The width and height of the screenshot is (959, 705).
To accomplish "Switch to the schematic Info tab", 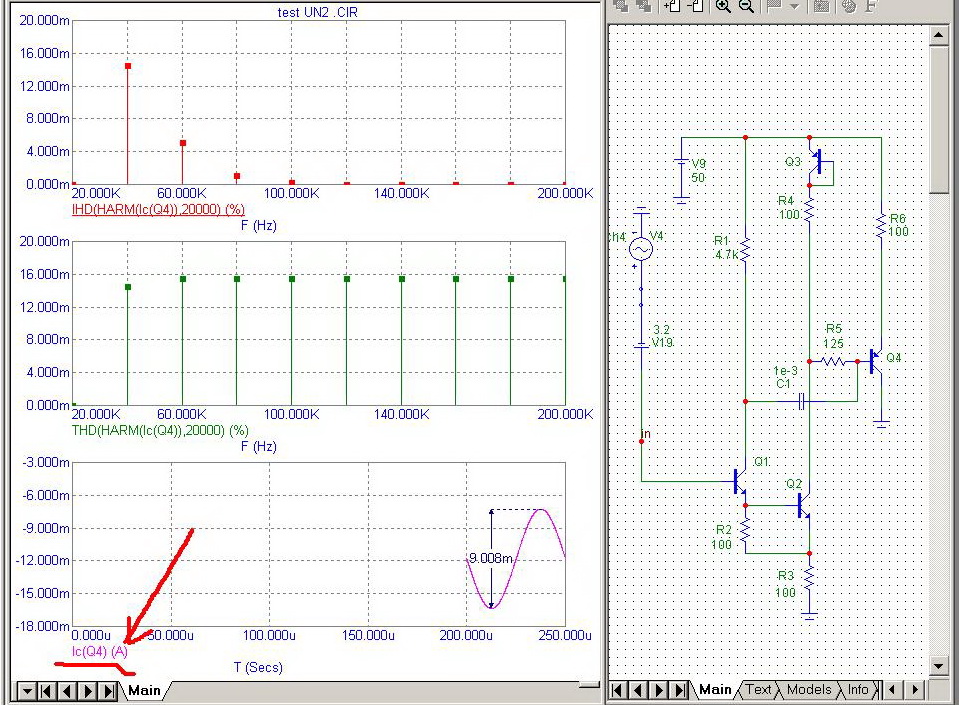I will click(x=858, y=690).
